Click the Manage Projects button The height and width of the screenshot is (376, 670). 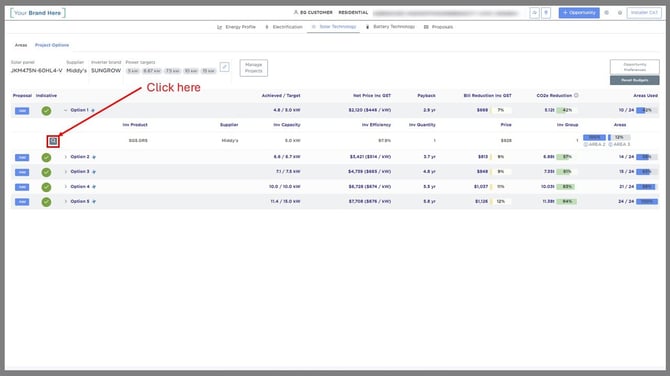[253, 68]
